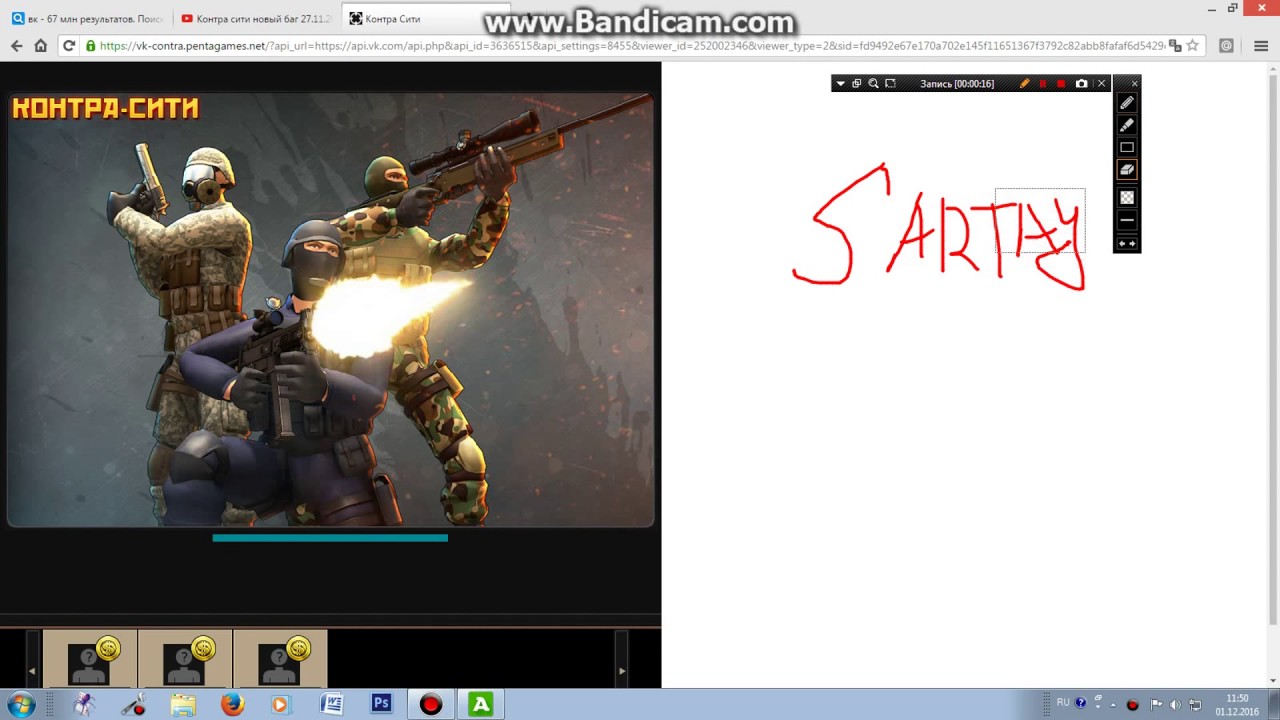The image size is (1280, 720).
Task: Open Microsoft Word from the taskbar
Action: 331,704
